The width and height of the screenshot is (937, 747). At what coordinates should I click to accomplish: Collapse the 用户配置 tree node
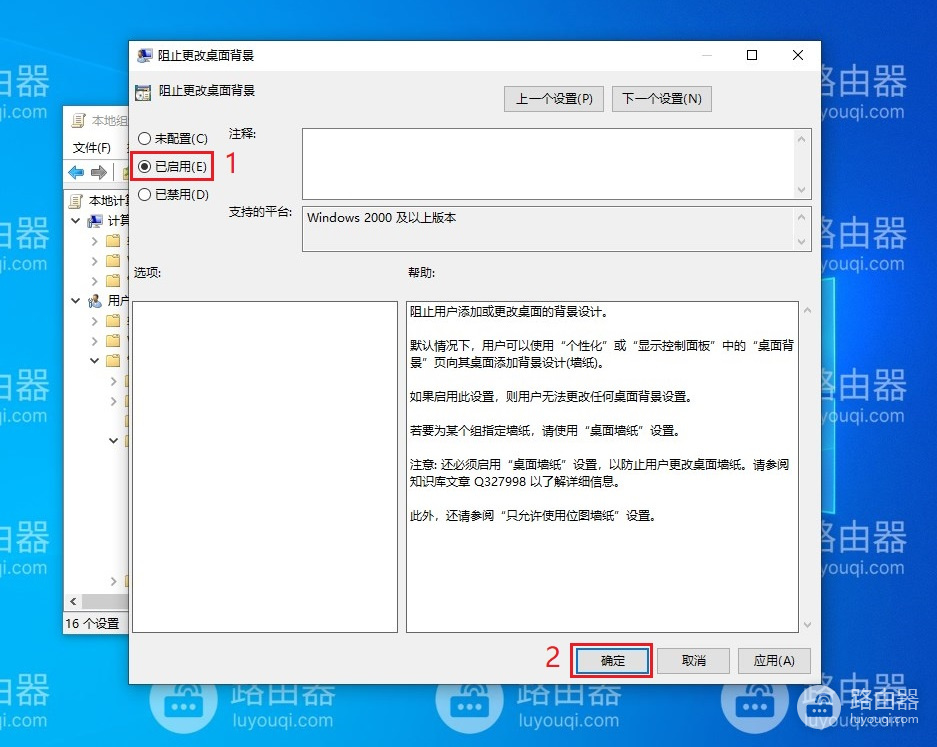pos(76,301)
